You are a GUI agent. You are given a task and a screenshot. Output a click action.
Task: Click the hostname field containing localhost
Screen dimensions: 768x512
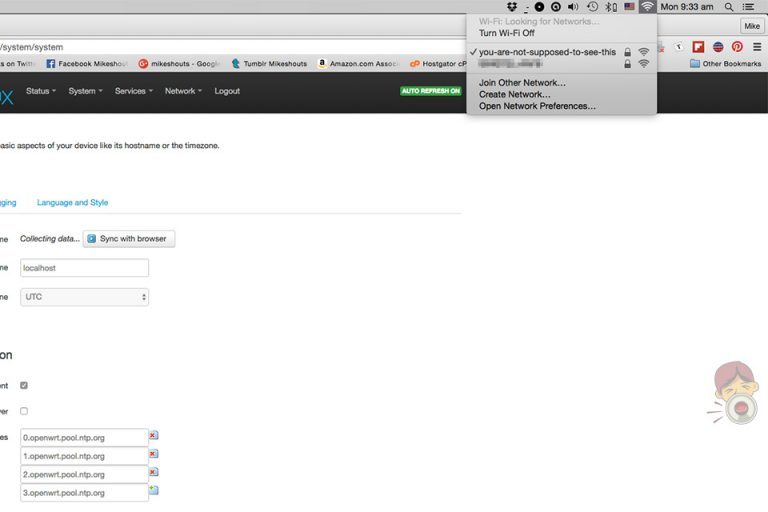[x=85, y=268]
